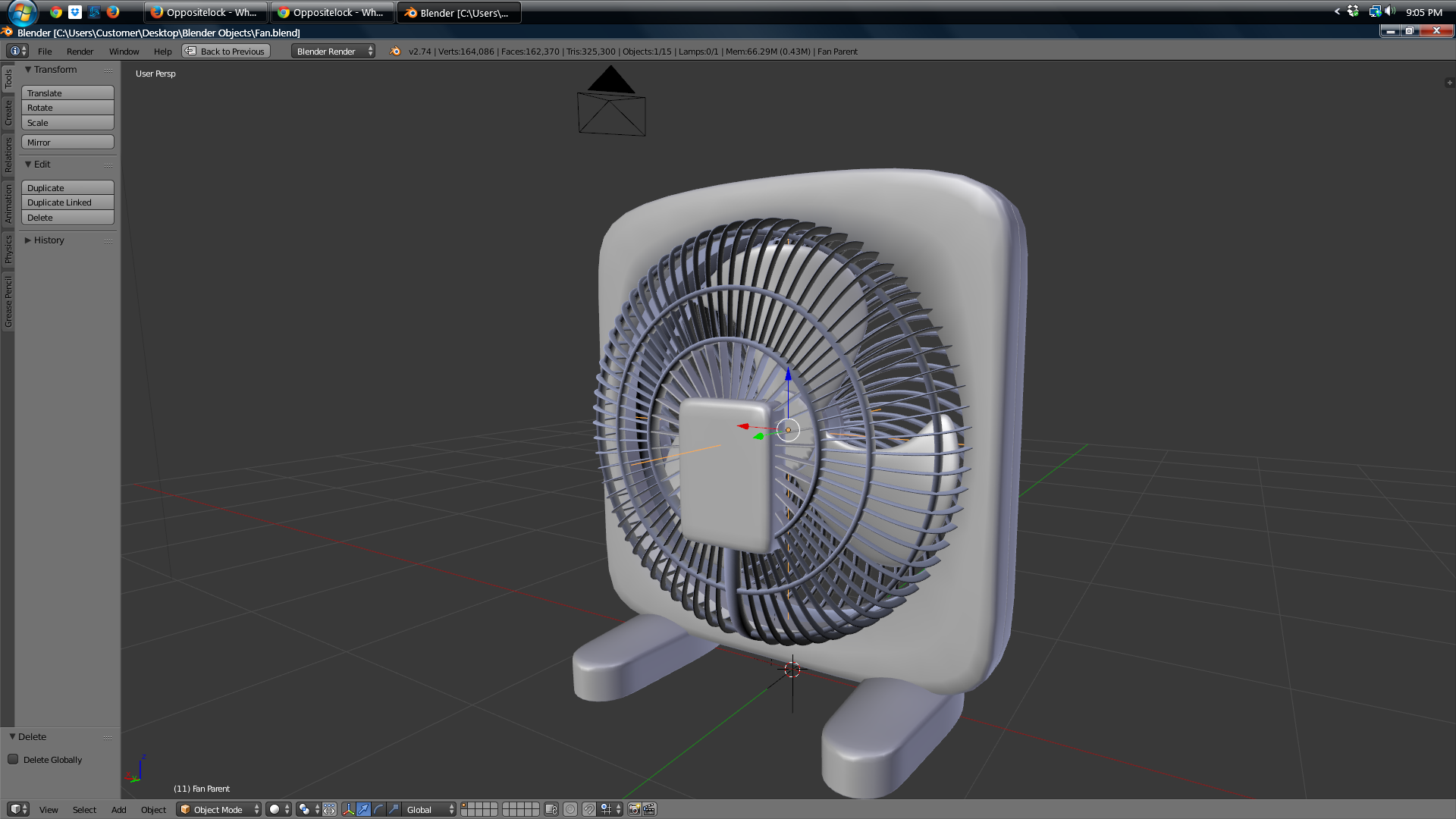Click the Blender logo in info header
This screenshot has width=1456, height=819.
395,51
